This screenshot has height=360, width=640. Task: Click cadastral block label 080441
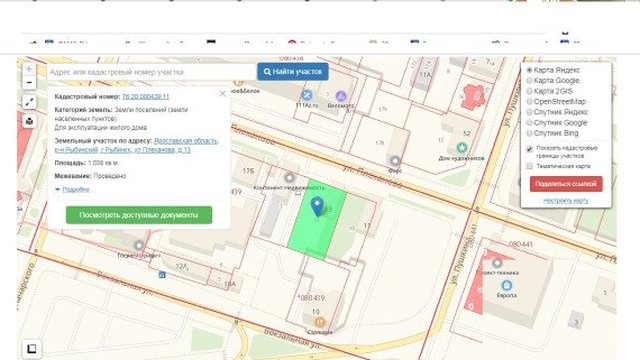coord(520,244)
